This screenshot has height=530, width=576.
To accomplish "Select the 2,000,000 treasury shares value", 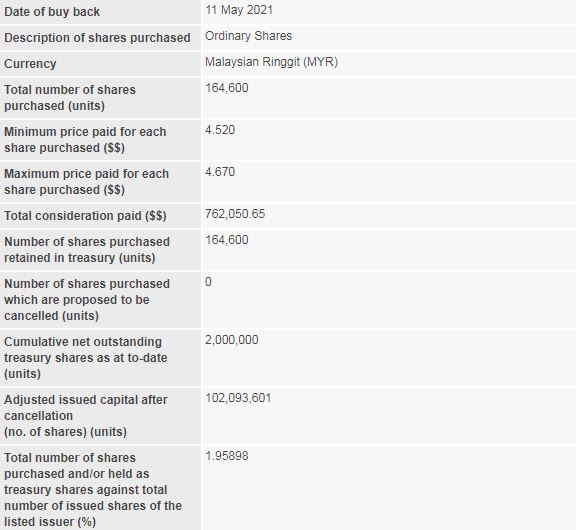I will (x=231, y=340).
